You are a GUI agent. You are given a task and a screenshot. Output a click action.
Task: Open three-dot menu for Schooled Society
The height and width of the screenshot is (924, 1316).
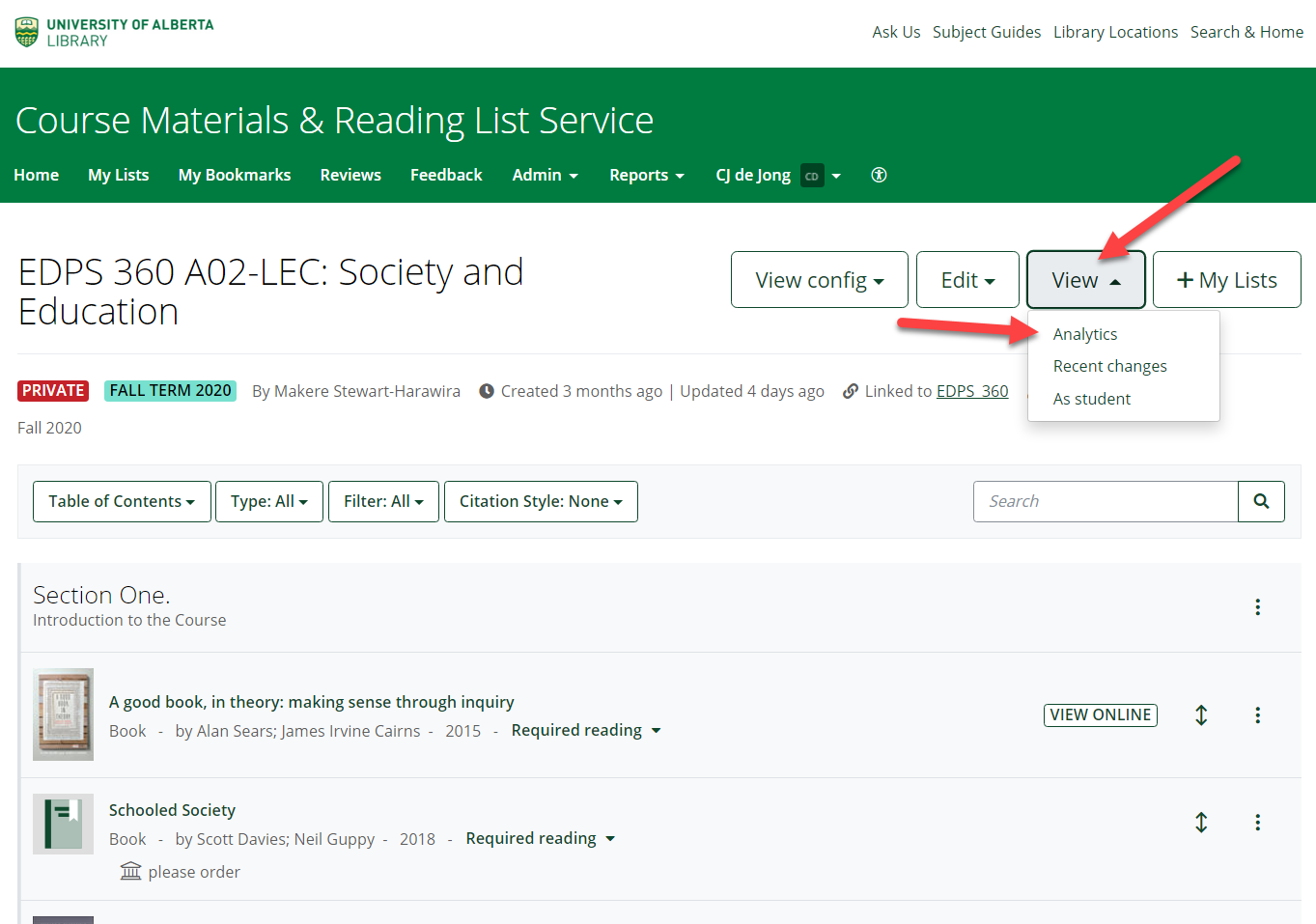[1257, 823]
